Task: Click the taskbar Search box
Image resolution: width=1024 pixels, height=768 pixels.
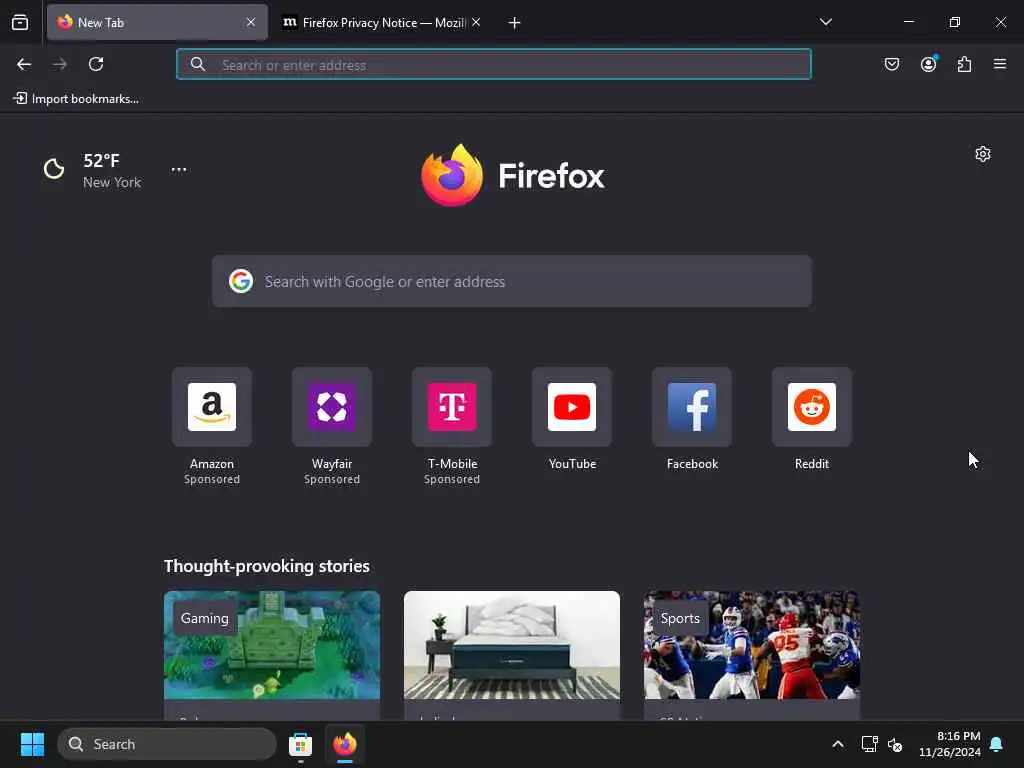Action: point(167,744)
